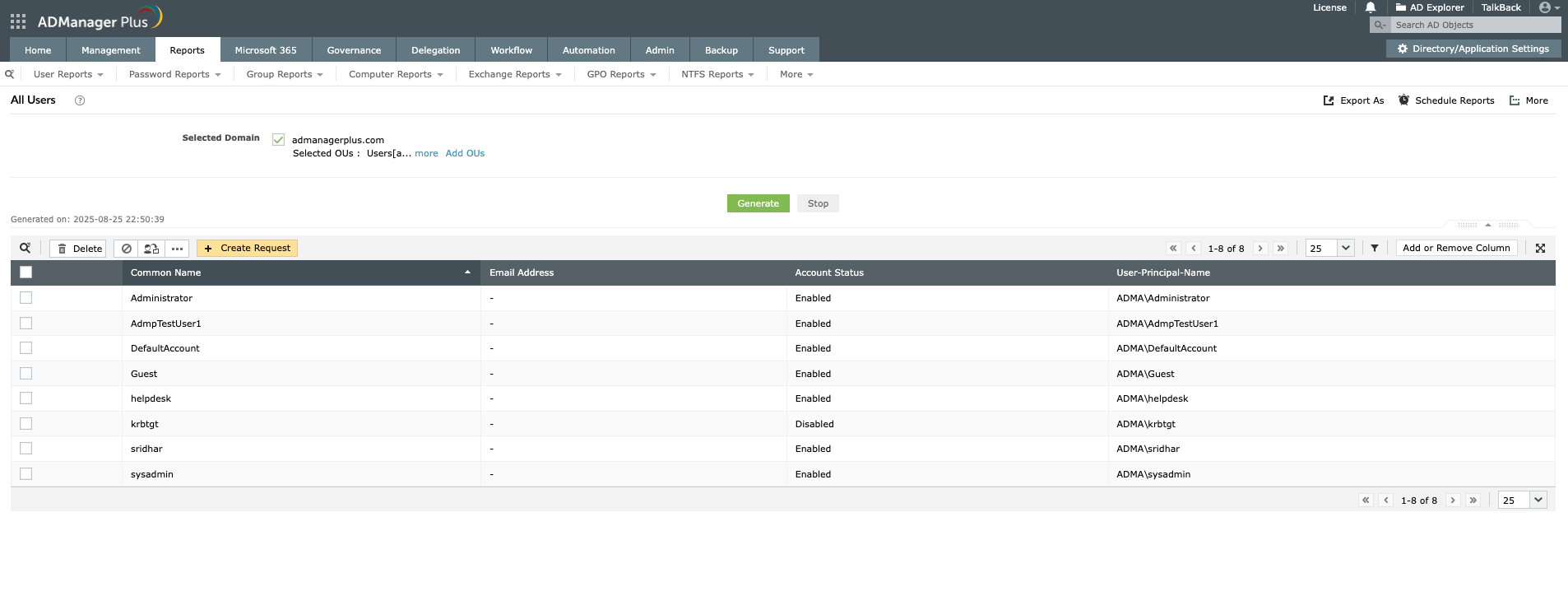The image size is (1568, 596).
Task: Select the helpdesk row checkbox
Action: (x=26, y=398)
